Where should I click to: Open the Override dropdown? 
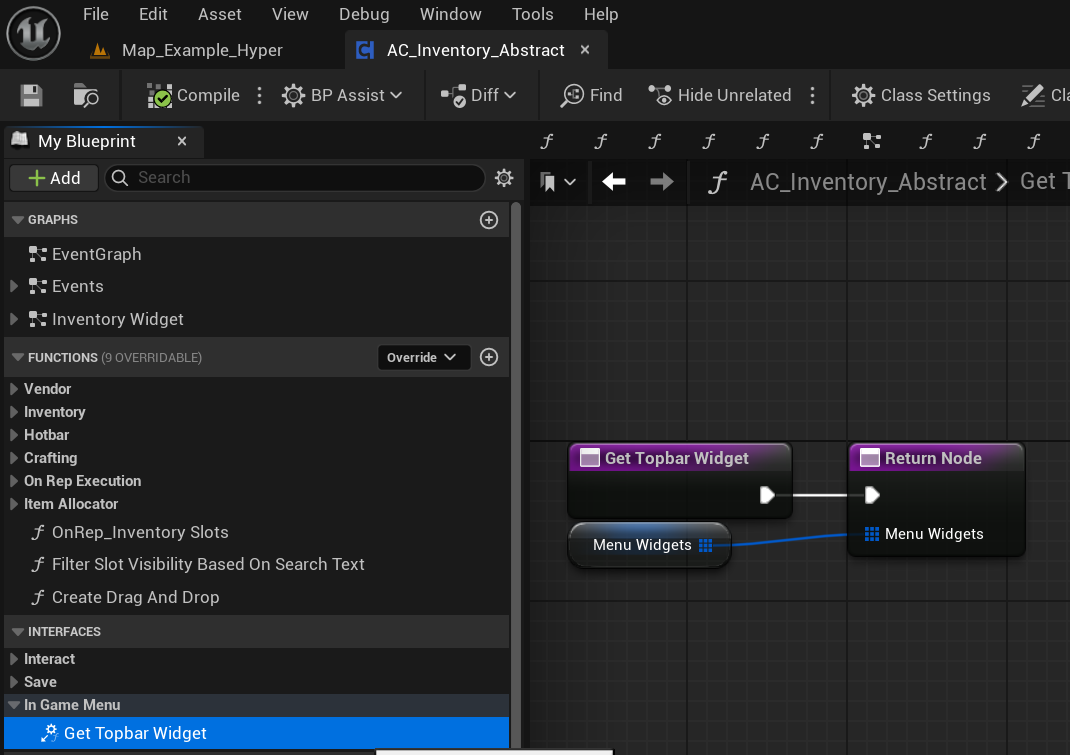[423, 357]
